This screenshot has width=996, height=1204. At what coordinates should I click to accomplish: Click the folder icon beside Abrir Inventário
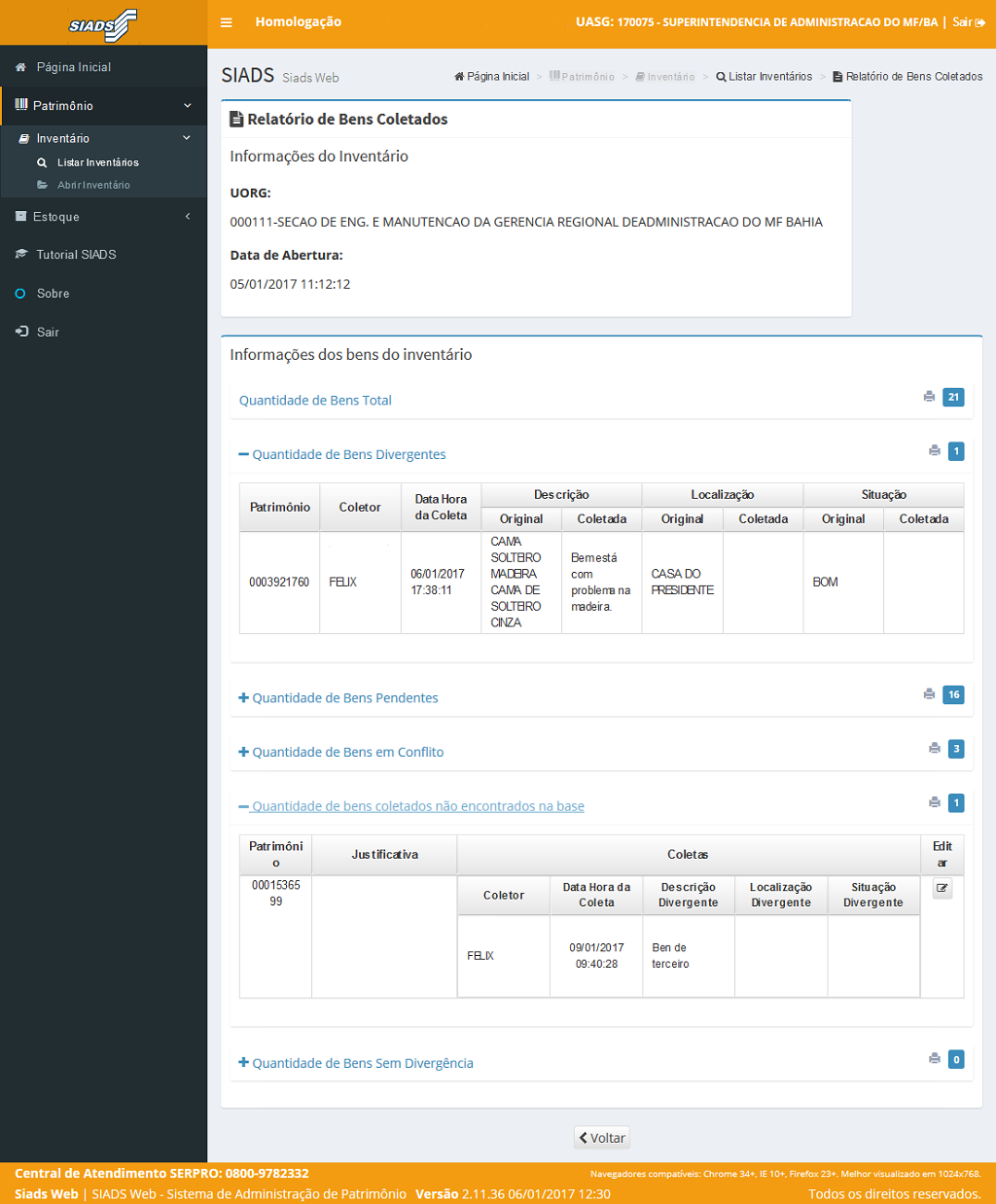(42, 185)
